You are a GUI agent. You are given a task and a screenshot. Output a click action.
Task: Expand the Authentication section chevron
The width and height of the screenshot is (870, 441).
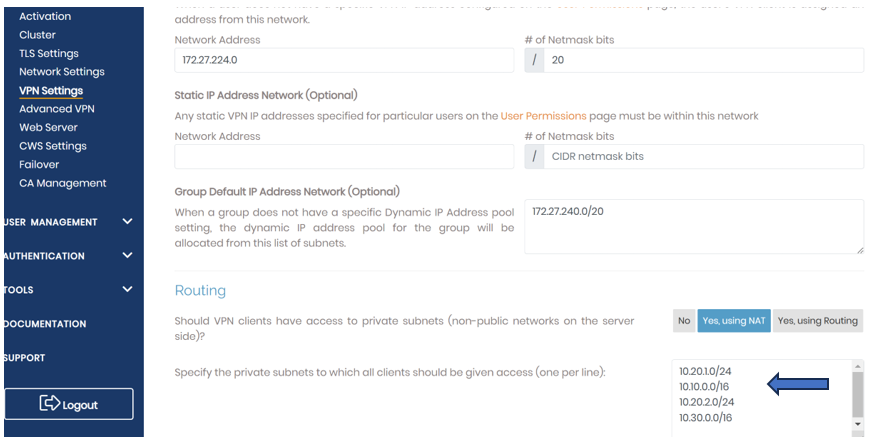[x=127, y=256]
